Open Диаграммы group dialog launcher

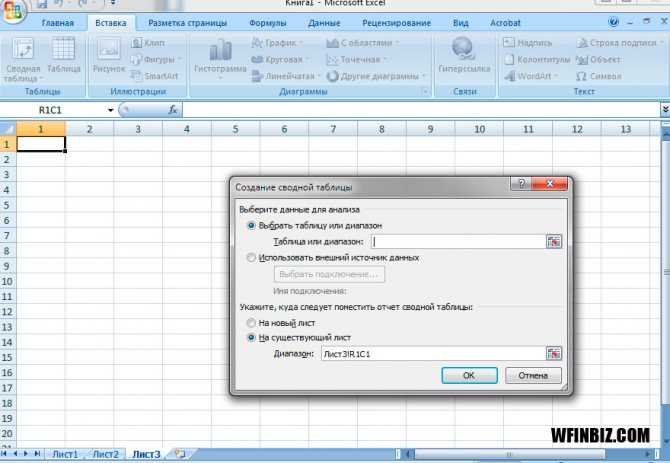425,91
